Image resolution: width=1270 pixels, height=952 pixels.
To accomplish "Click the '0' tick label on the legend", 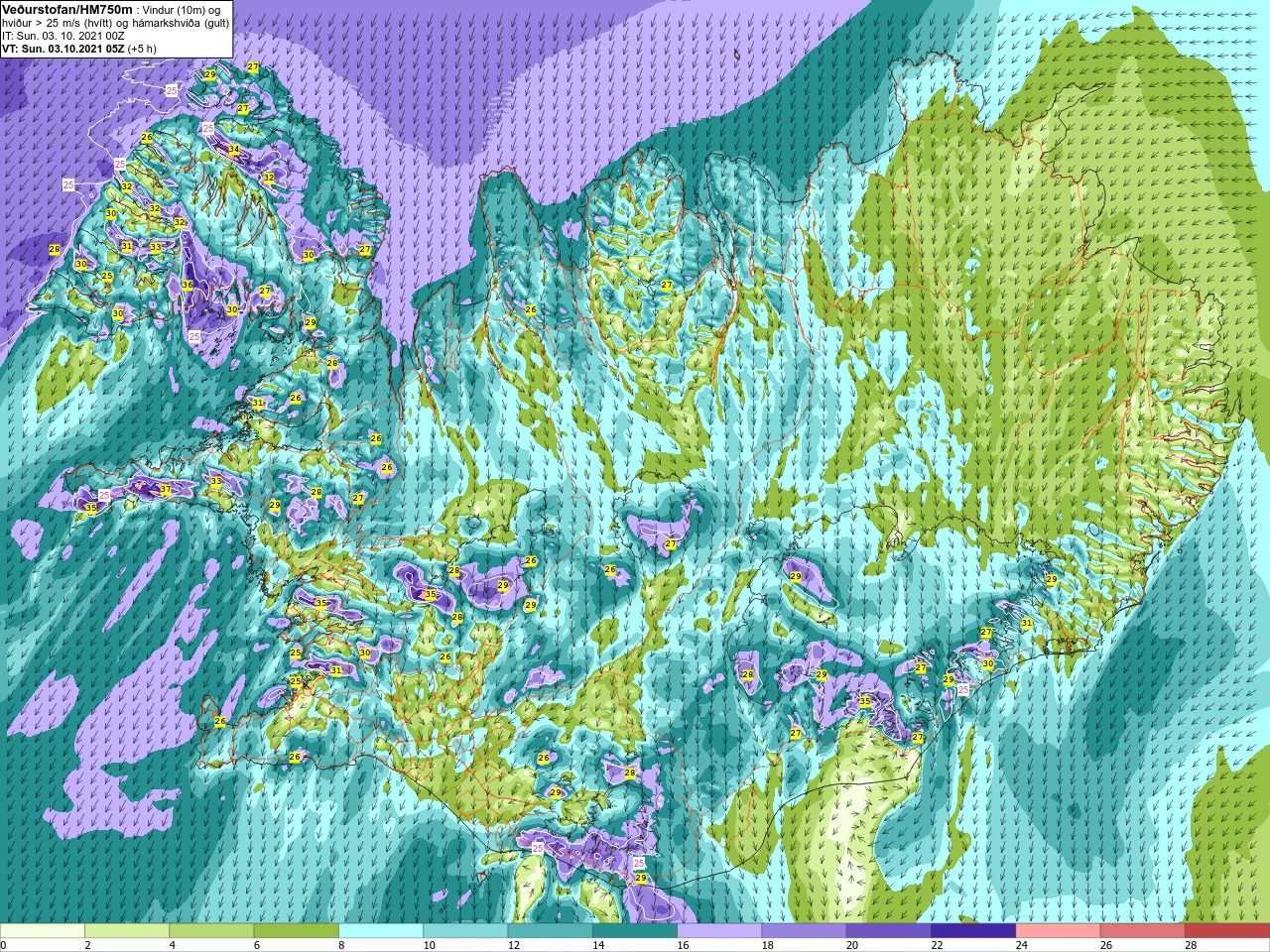I will coord(4,945).
